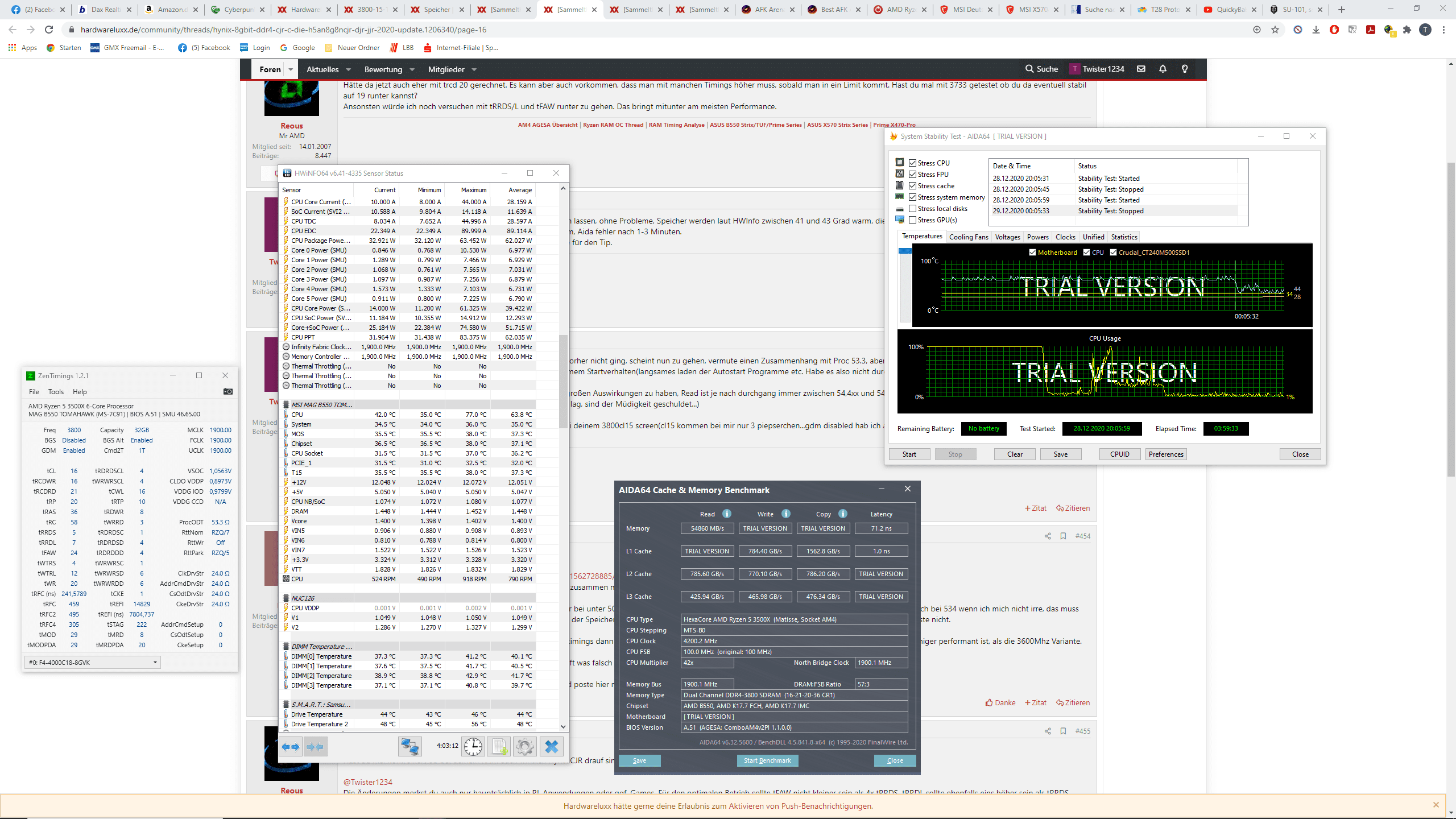The width and height of the screenshot is (1456, 819).
Task: Bookmark this page with Chrome star icon
Action: [x=1275, y=30]
